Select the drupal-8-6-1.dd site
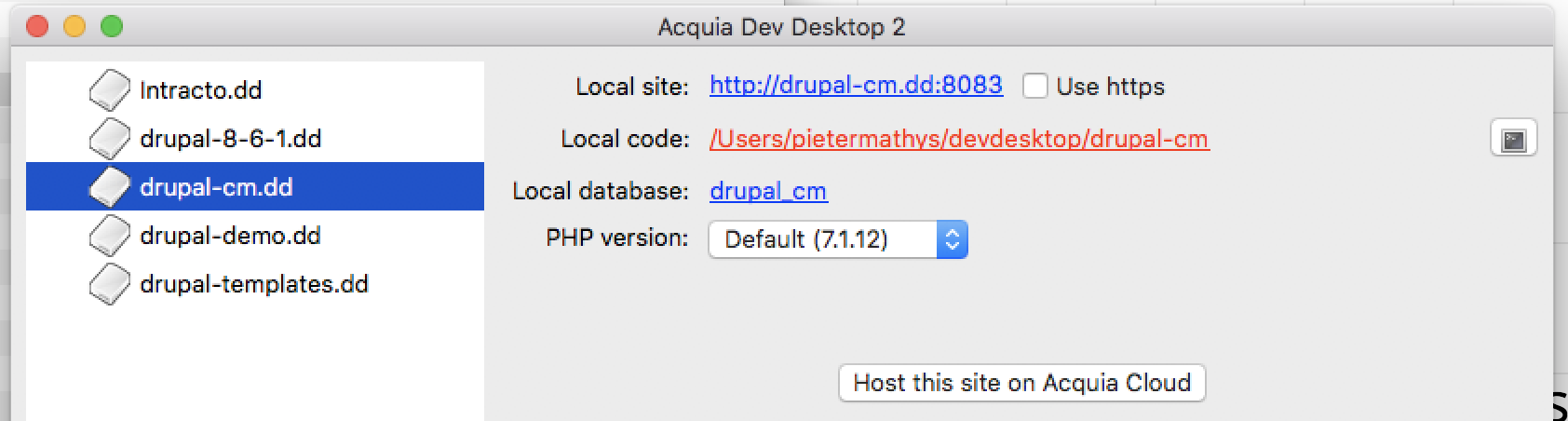Viewport: 1568px width, 421px height. (255, 139)
